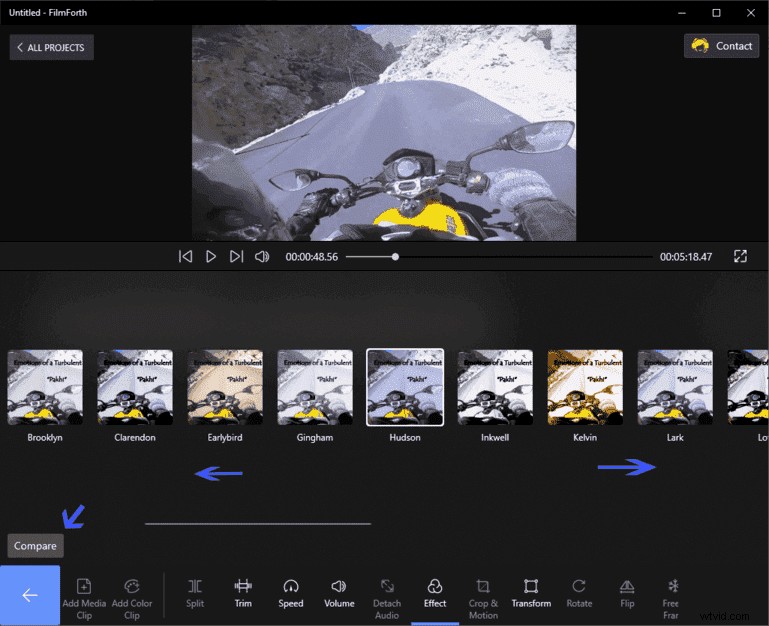Select the Split tool

pyautogui.click(x=195, y=593)
